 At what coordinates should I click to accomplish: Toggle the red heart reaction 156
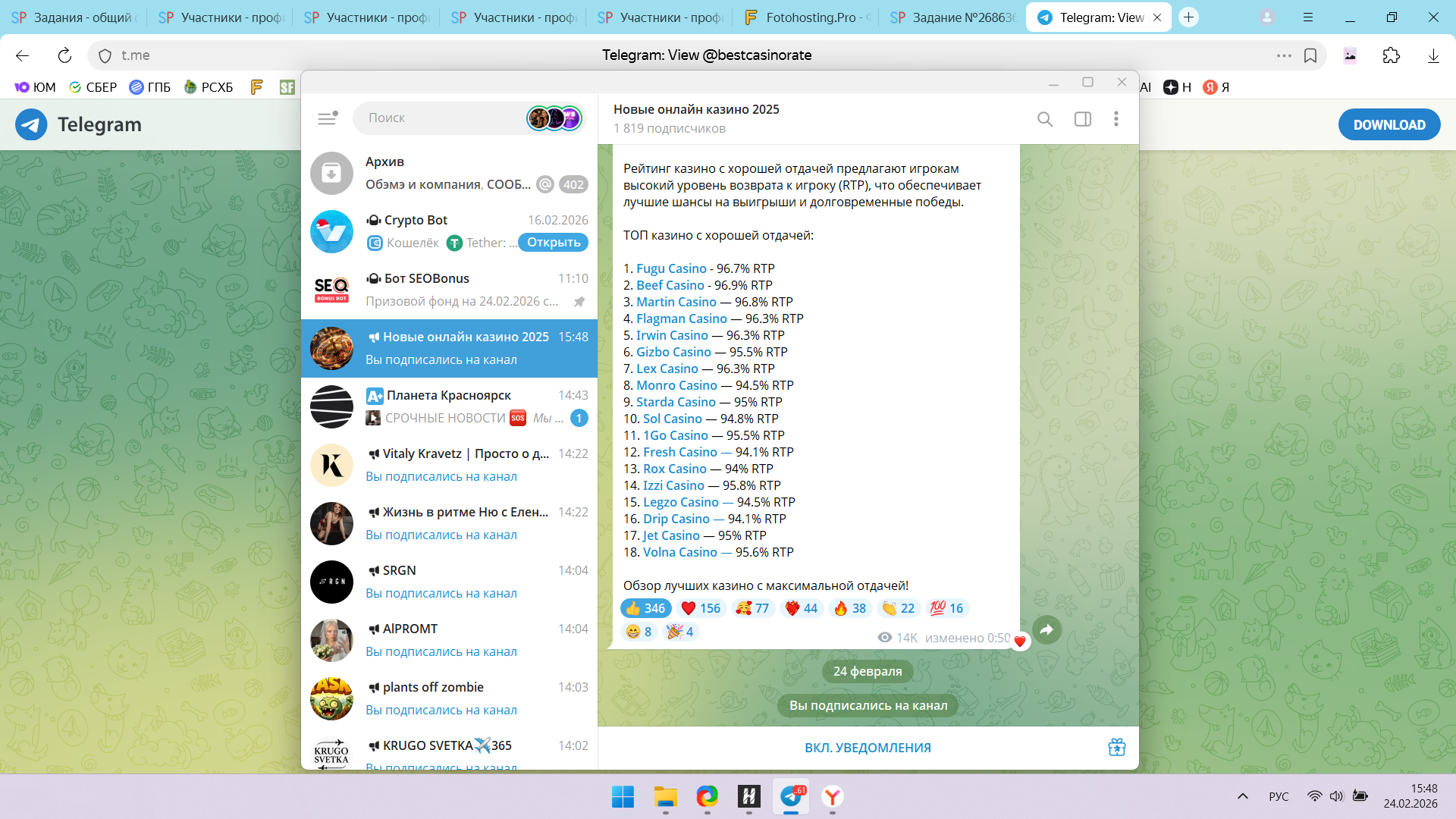pos(701,608)
